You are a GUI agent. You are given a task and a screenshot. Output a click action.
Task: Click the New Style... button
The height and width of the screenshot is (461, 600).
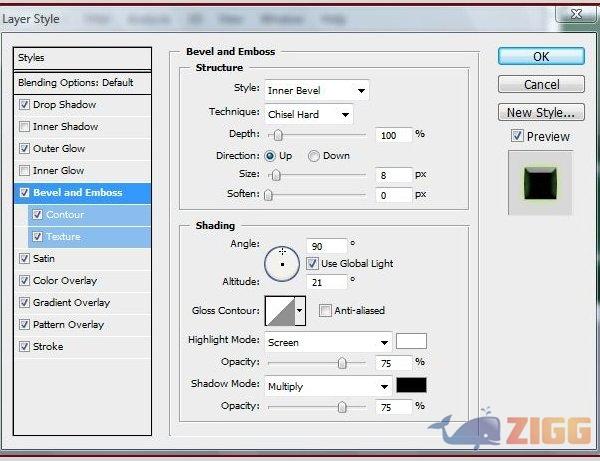click(x=541, y=113)
